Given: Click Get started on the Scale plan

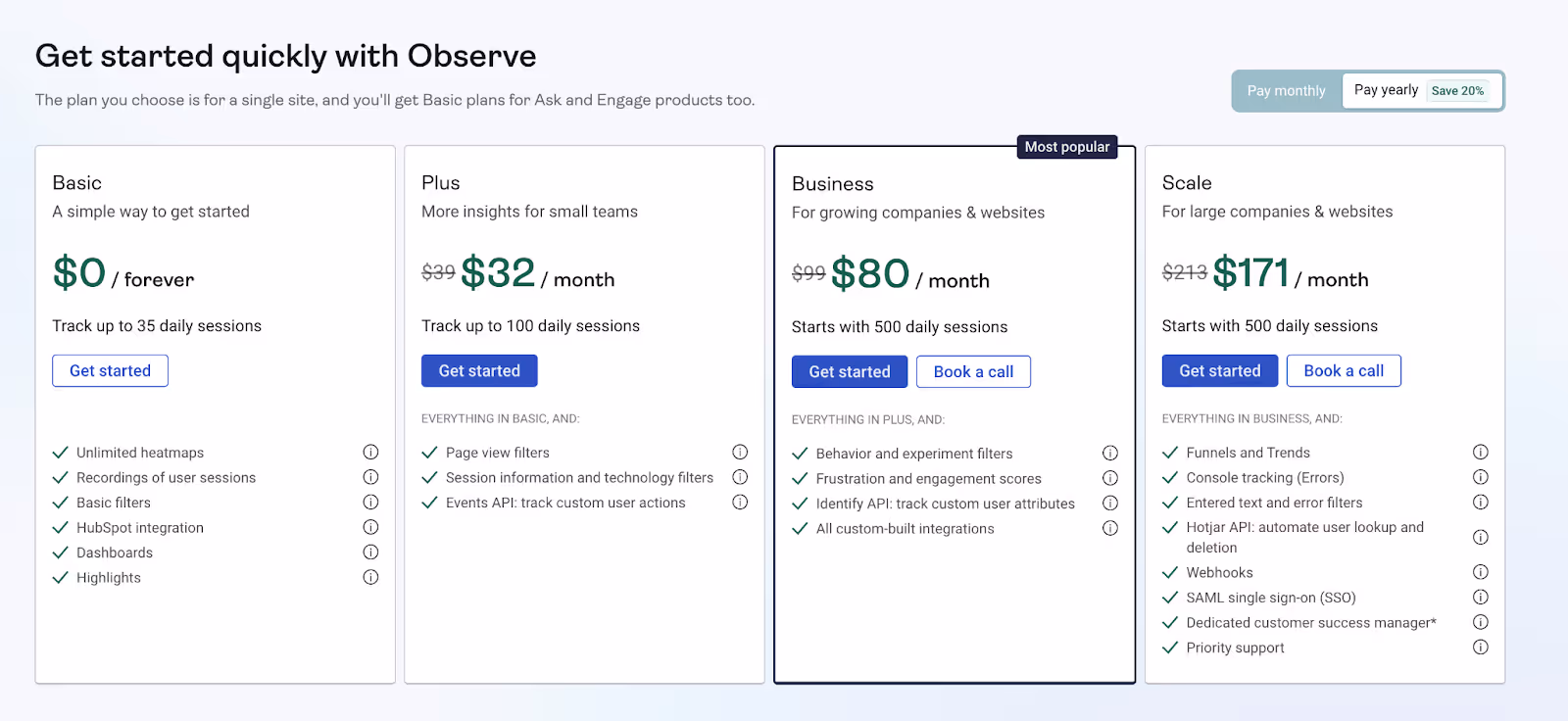Looking at the screenshot, I should coord(1220,370).
